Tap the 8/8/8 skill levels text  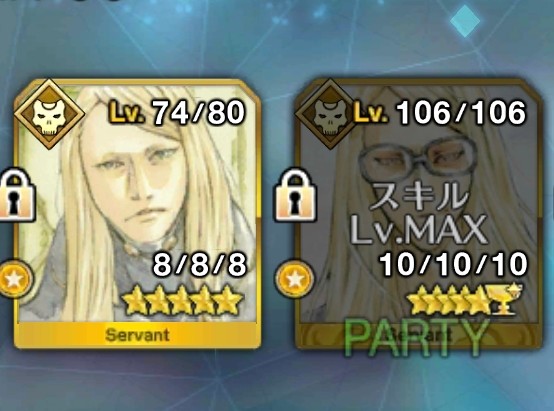coord(199,265)
